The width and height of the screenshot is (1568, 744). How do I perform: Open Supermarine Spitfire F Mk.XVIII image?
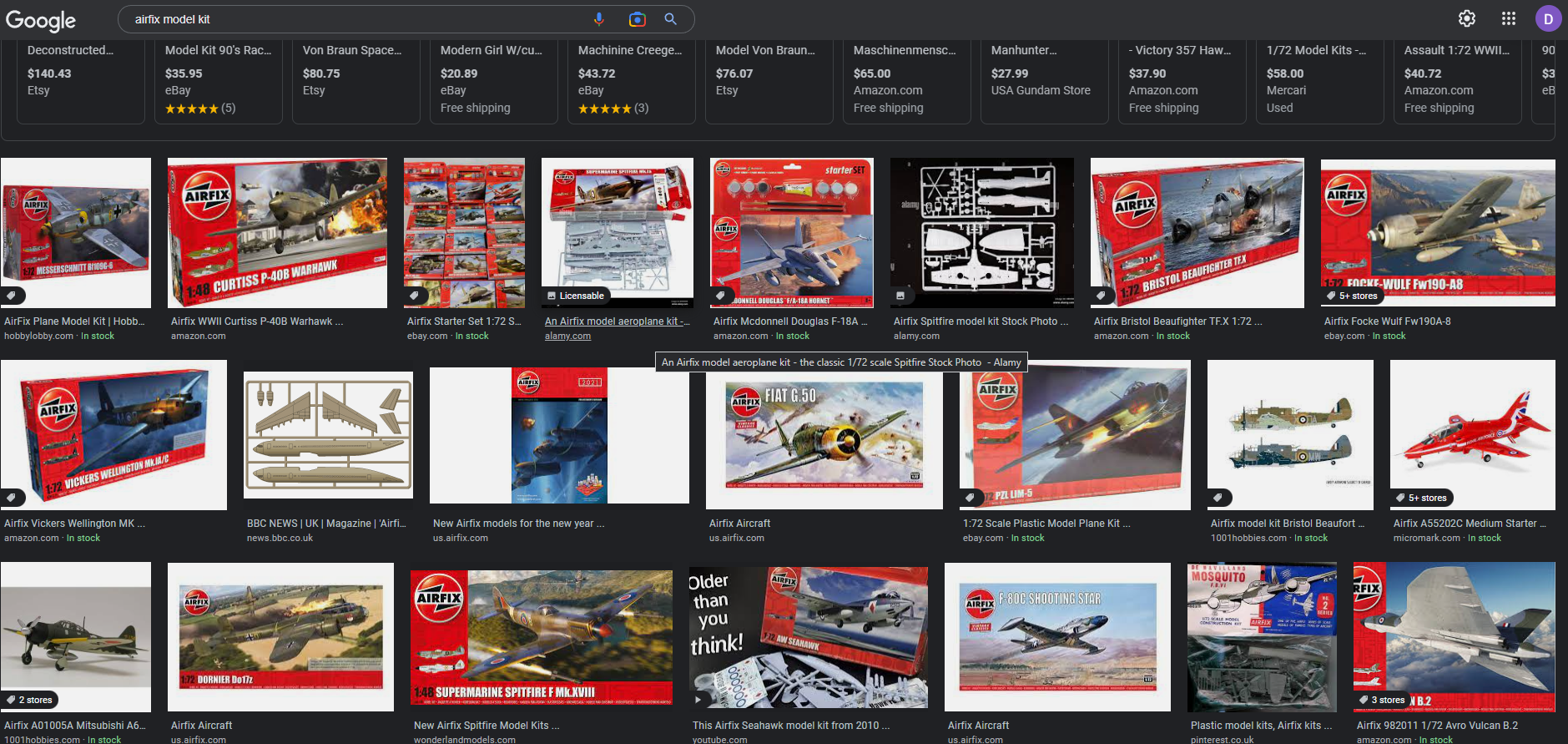click(542, 638)
